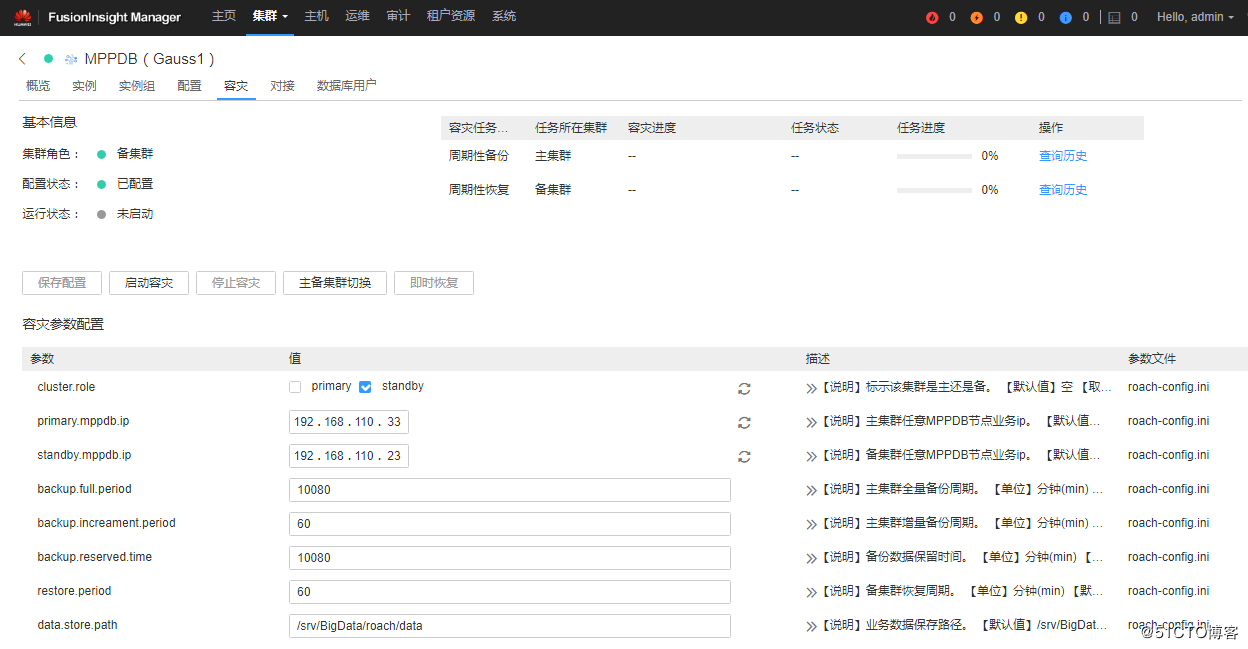Click progress bar of 周期性恢复 task
Screen dimensions: 1248x649
(x=934, y=190)
